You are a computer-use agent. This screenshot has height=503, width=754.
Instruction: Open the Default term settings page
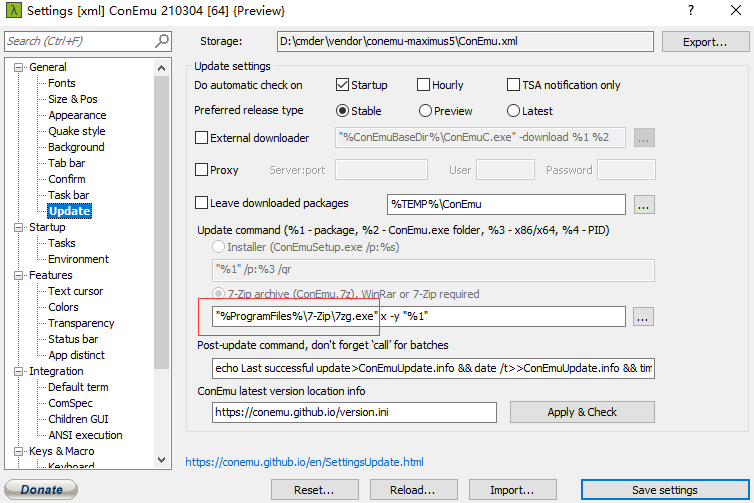[x=78, y=387]
